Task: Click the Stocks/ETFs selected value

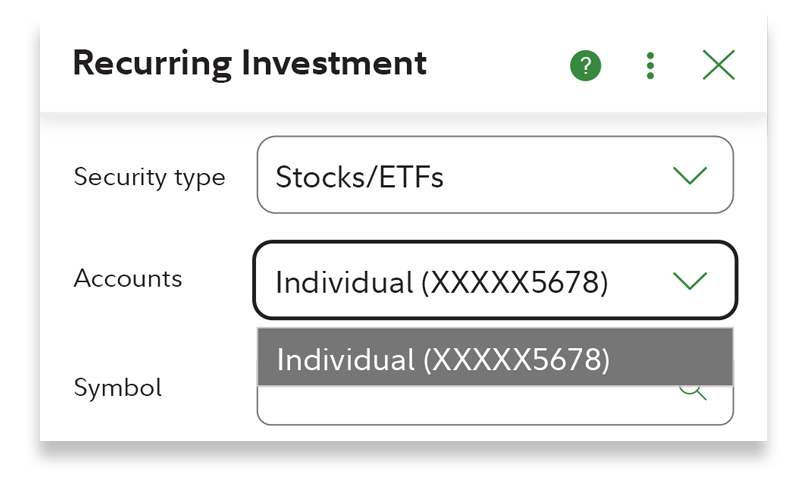Action: point(359,177)
